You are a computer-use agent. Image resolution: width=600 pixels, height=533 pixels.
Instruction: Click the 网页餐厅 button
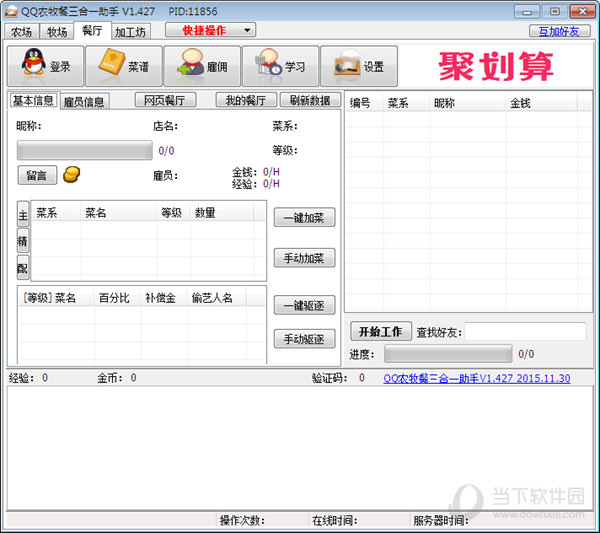click(165, 100)
